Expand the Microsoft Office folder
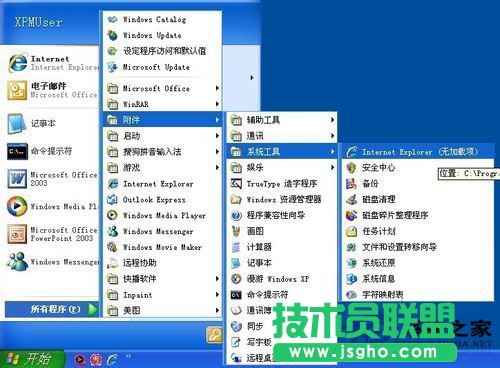500x368 pixels. pos(162,88)
